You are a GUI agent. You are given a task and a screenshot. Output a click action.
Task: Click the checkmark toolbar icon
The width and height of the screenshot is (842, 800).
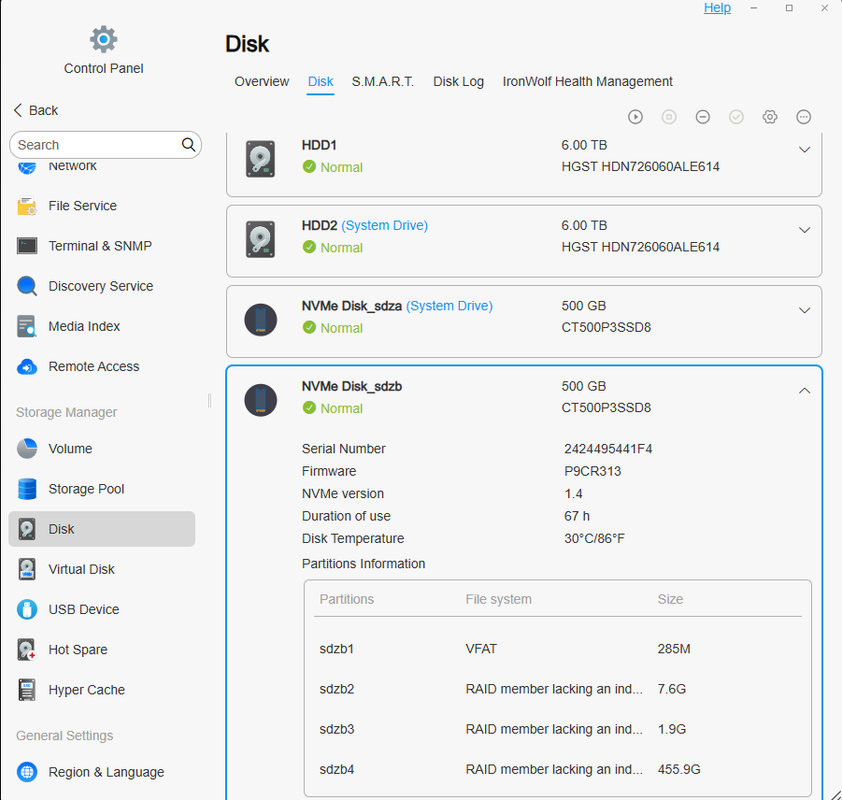(x=736, y=117)
